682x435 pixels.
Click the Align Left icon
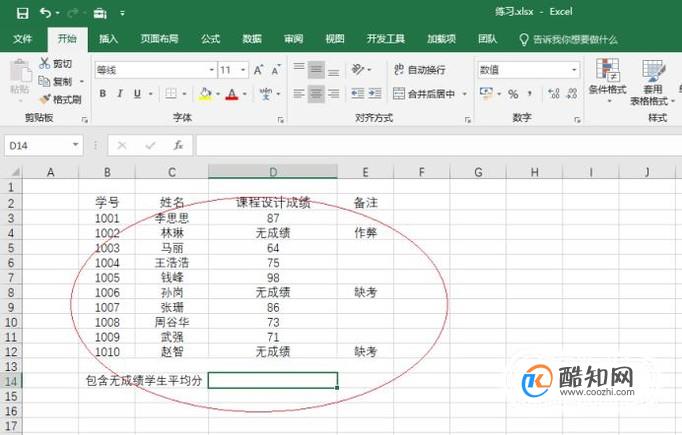[299, 94]
